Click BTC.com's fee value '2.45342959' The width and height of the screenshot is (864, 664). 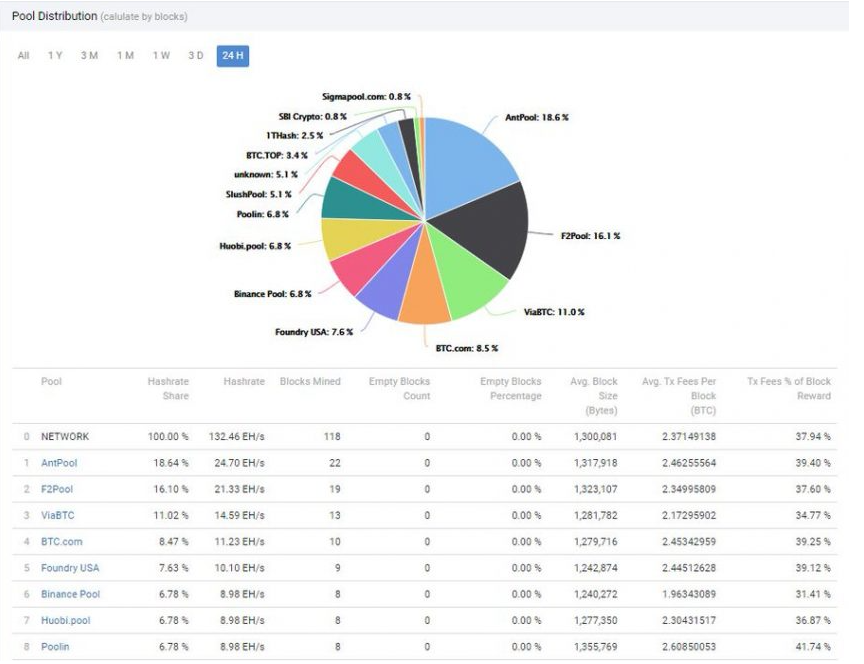click(689, 542)
